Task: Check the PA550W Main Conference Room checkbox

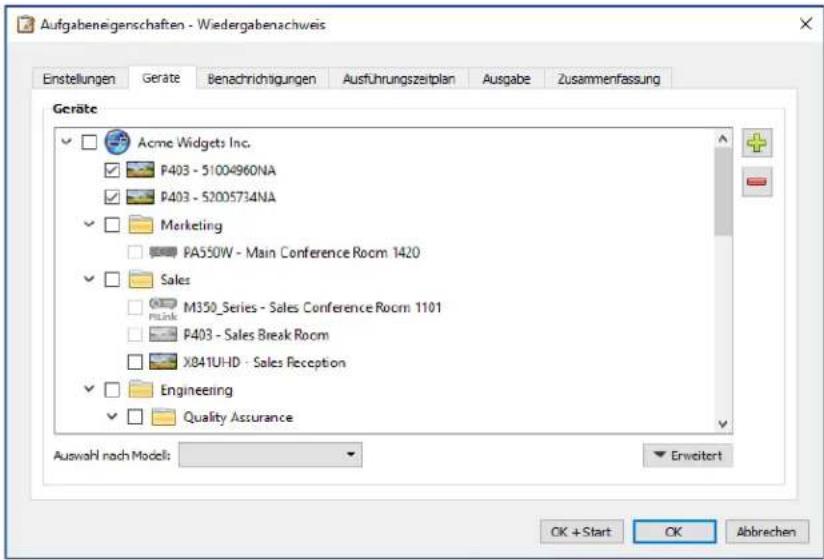Action: pyautogui.click(x=135, y=252)
